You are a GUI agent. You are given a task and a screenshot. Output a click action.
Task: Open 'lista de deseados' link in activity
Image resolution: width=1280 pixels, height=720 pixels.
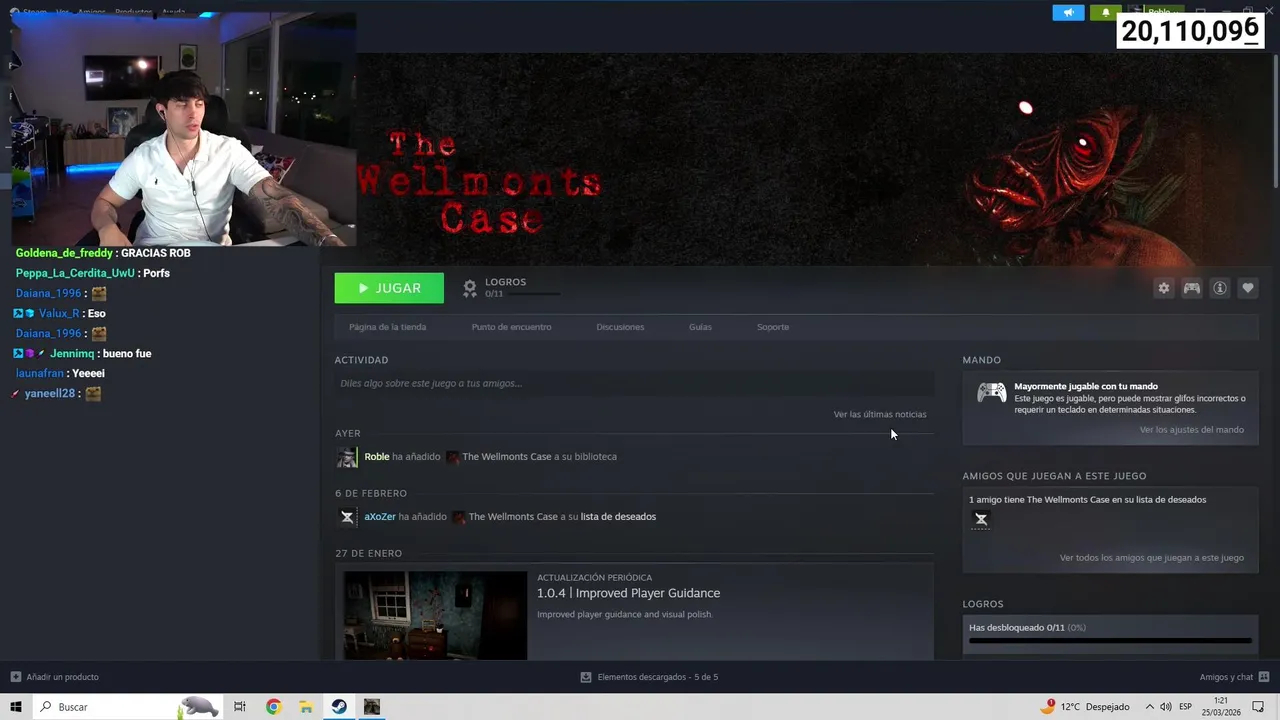tap(618, 517)
